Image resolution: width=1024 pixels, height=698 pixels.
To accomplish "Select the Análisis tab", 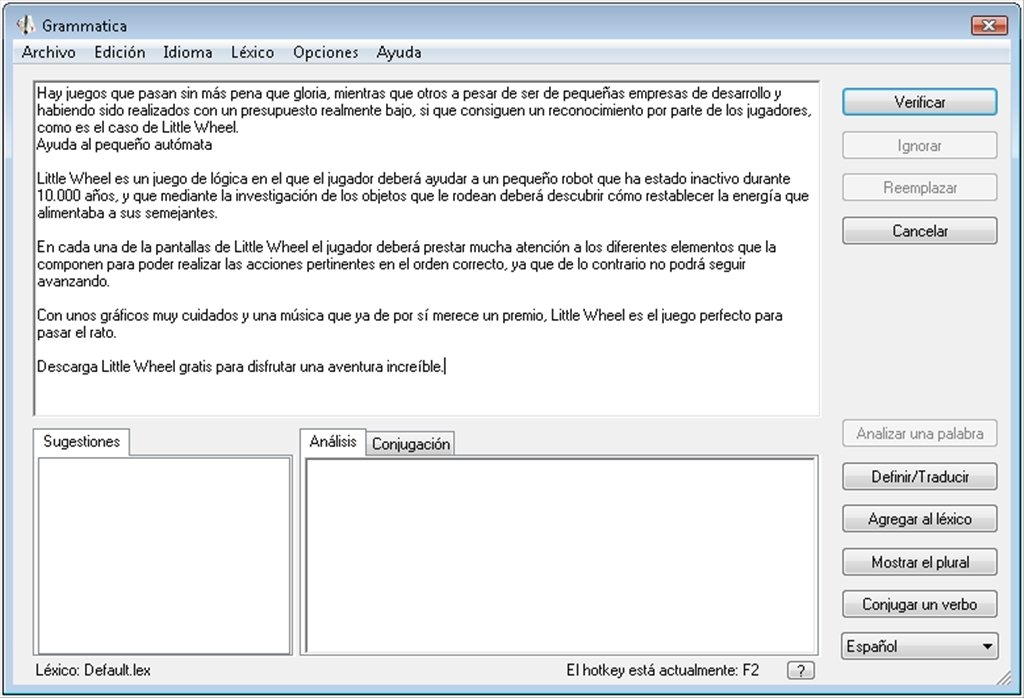I will click(333, 441).
